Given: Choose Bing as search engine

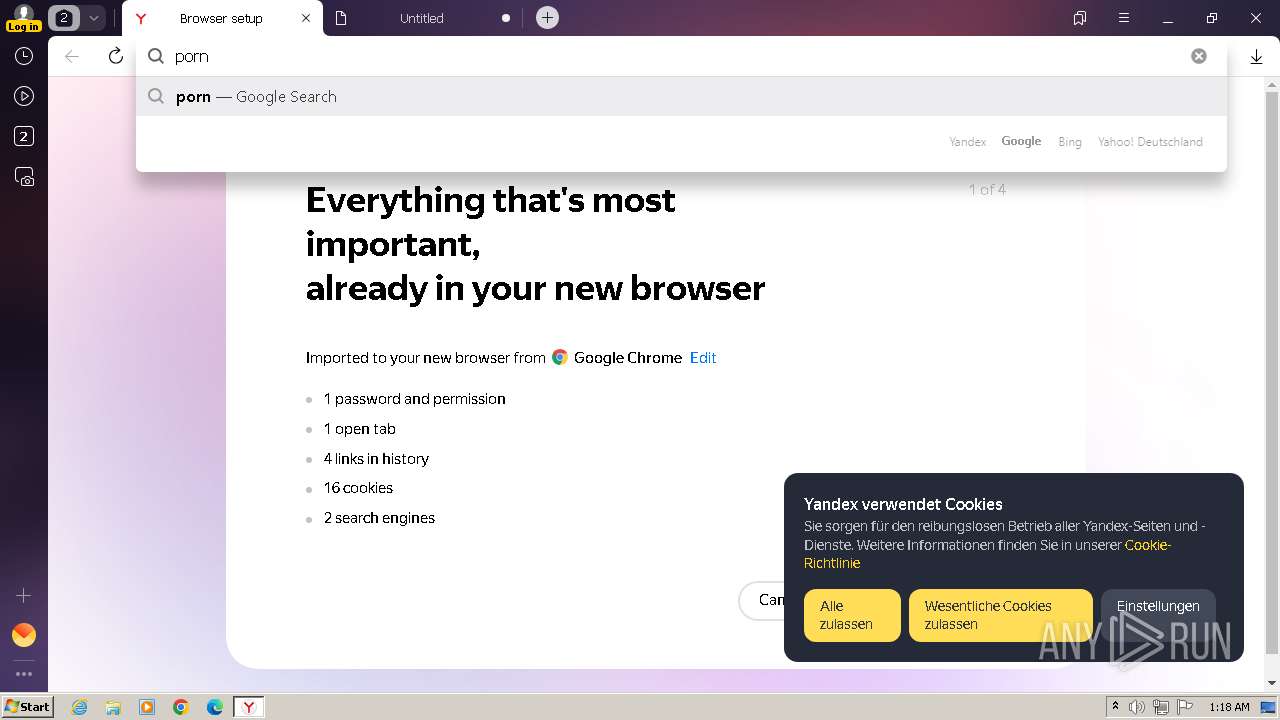Looking at the screenshot, I should pos(1070,142).
